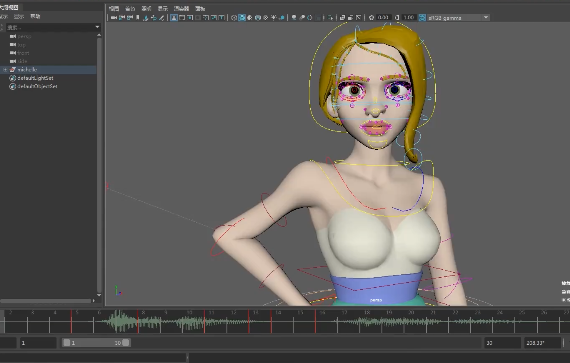This screenshot has width=570, height=363.
Task: Open the 帮助 (Help) menu in the outliner
Action: click(x=35, y=16)
